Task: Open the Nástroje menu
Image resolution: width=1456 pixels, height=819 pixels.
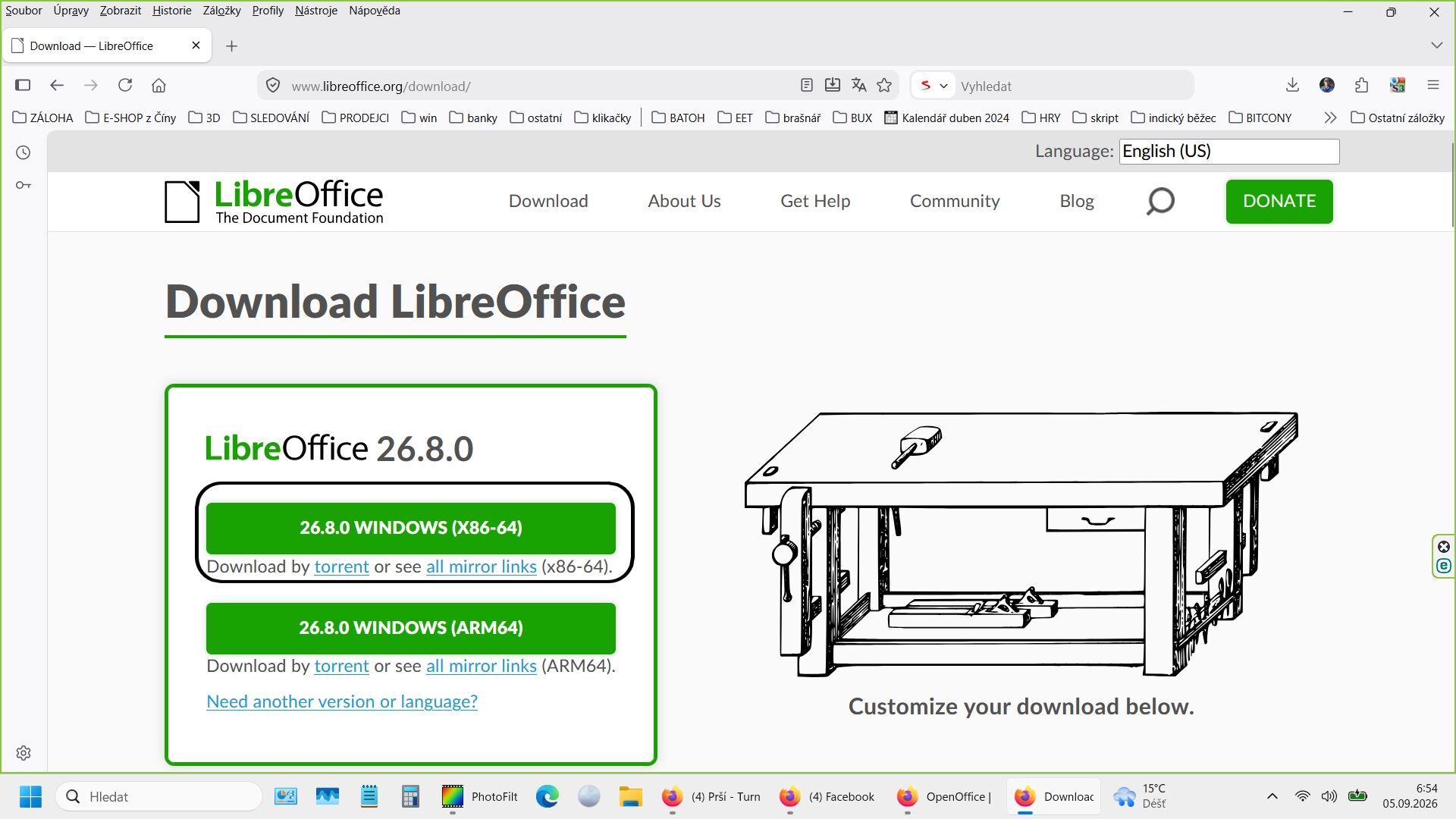Action: [x=316, y=11]
